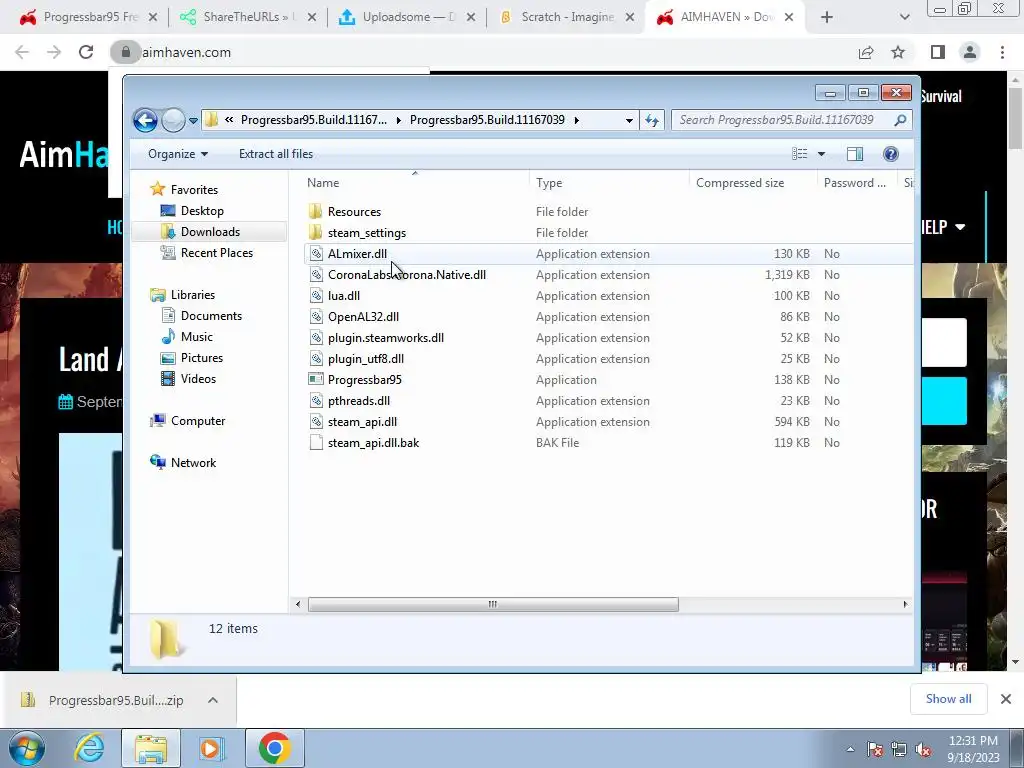Screen dimensions: 1024x768
Task: Open Desktop in navigation pane
Action: tap(202, 211)
